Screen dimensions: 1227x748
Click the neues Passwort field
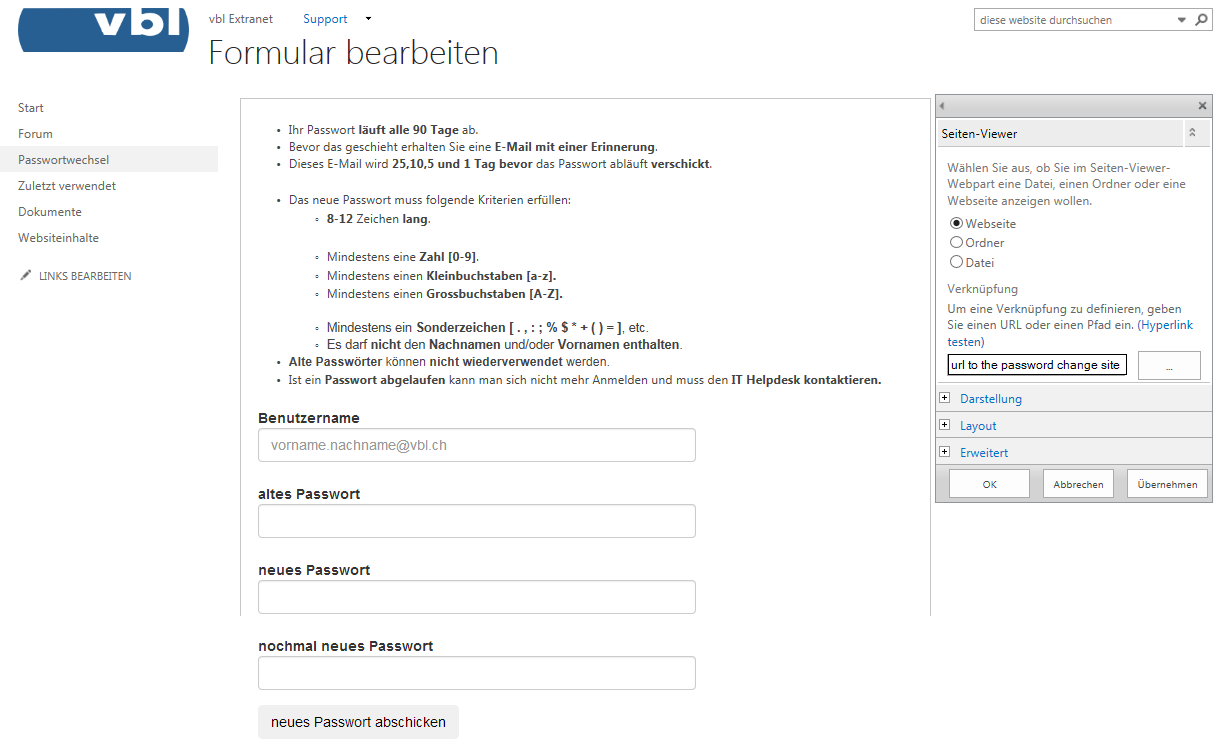tap(477, 597)
